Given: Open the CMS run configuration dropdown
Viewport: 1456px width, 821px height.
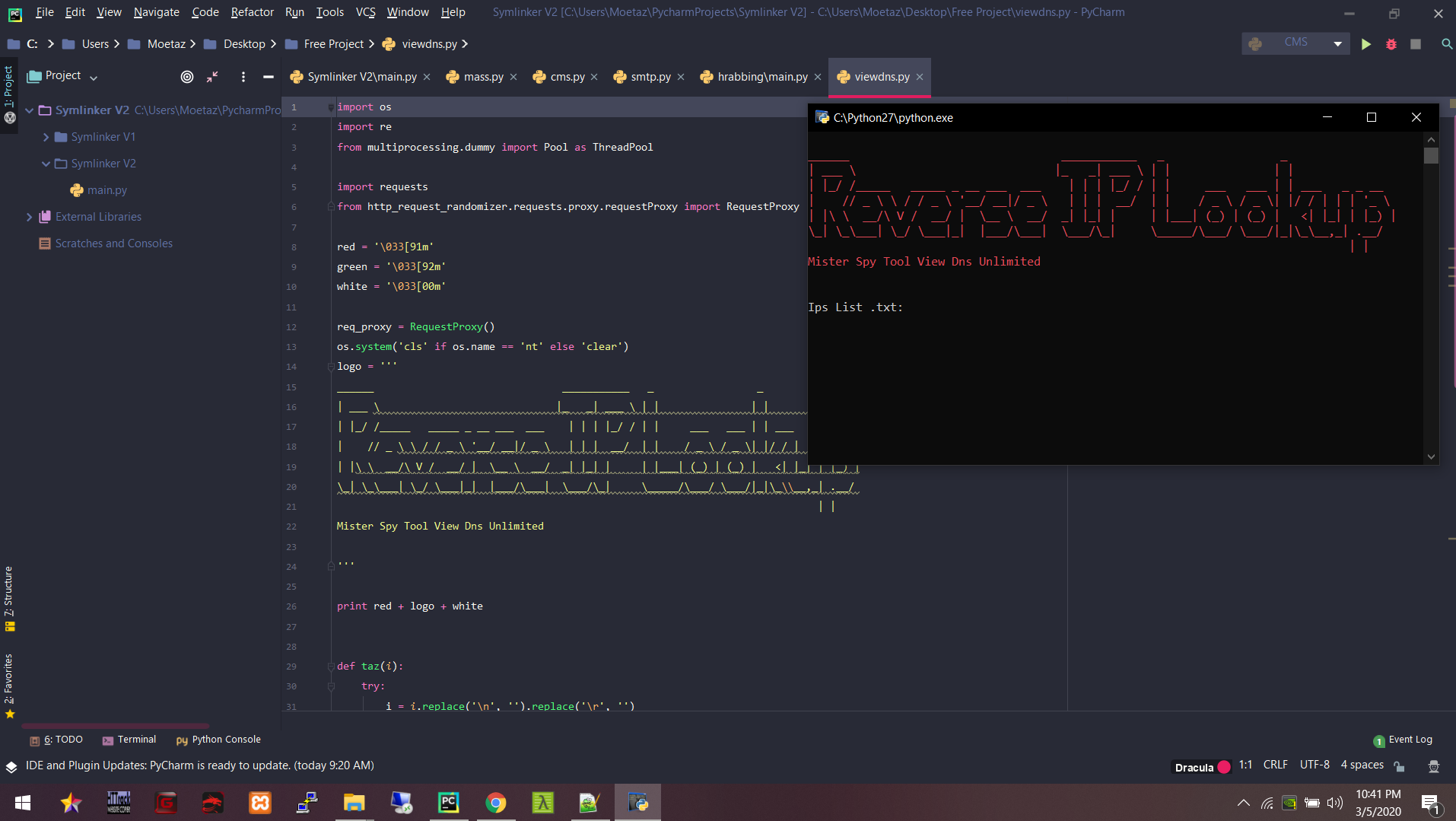Looking at the screenshot, I should tap(1296, 43).
